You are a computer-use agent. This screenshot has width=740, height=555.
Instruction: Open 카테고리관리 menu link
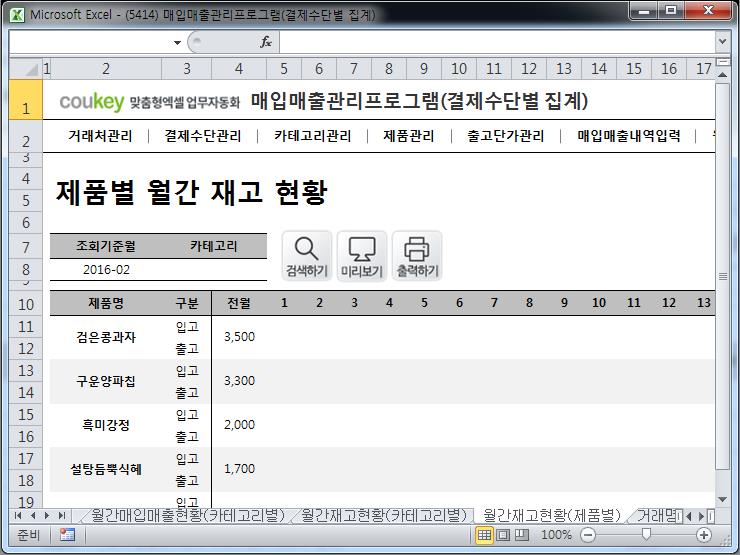[x=313, y=136]
